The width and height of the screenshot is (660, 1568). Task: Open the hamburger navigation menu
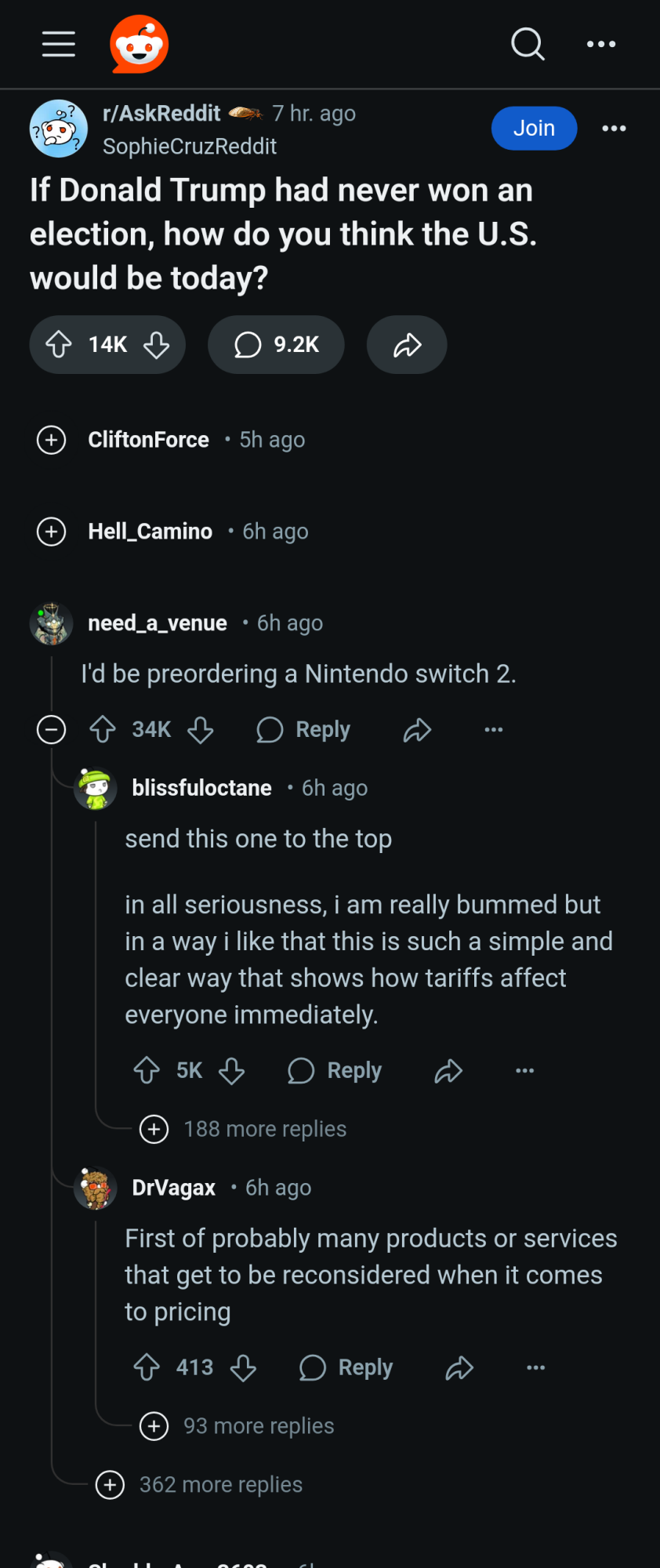(59, 44)
